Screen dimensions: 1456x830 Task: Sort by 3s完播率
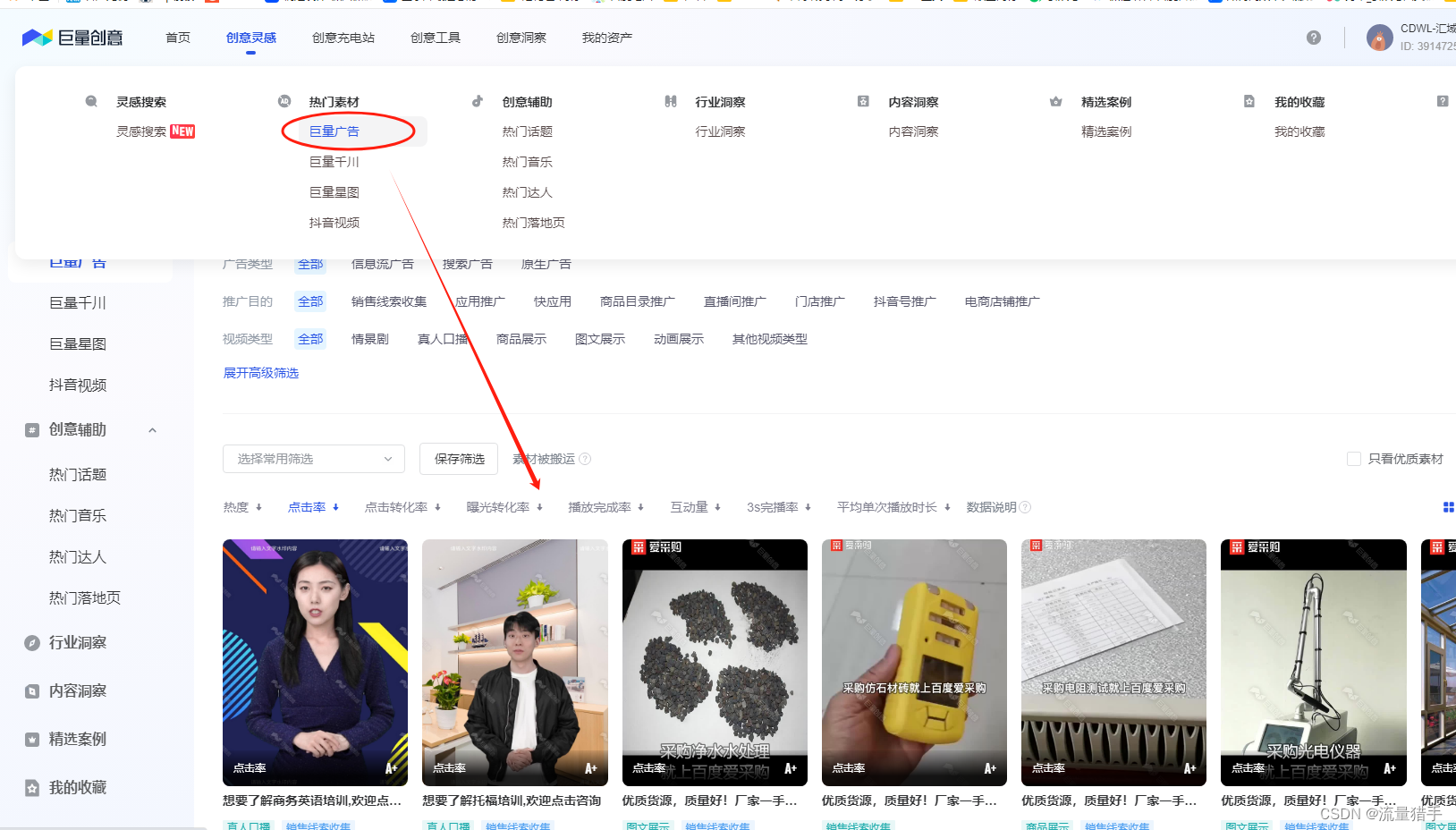779,507
